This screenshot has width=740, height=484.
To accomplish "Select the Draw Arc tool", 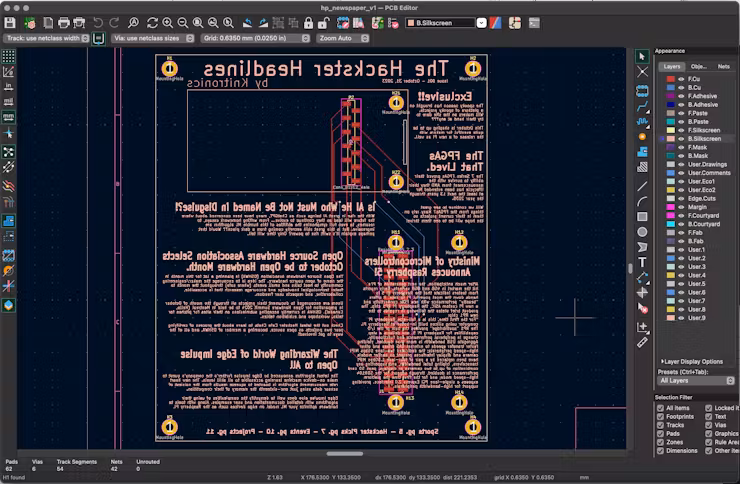I will 642,201.
